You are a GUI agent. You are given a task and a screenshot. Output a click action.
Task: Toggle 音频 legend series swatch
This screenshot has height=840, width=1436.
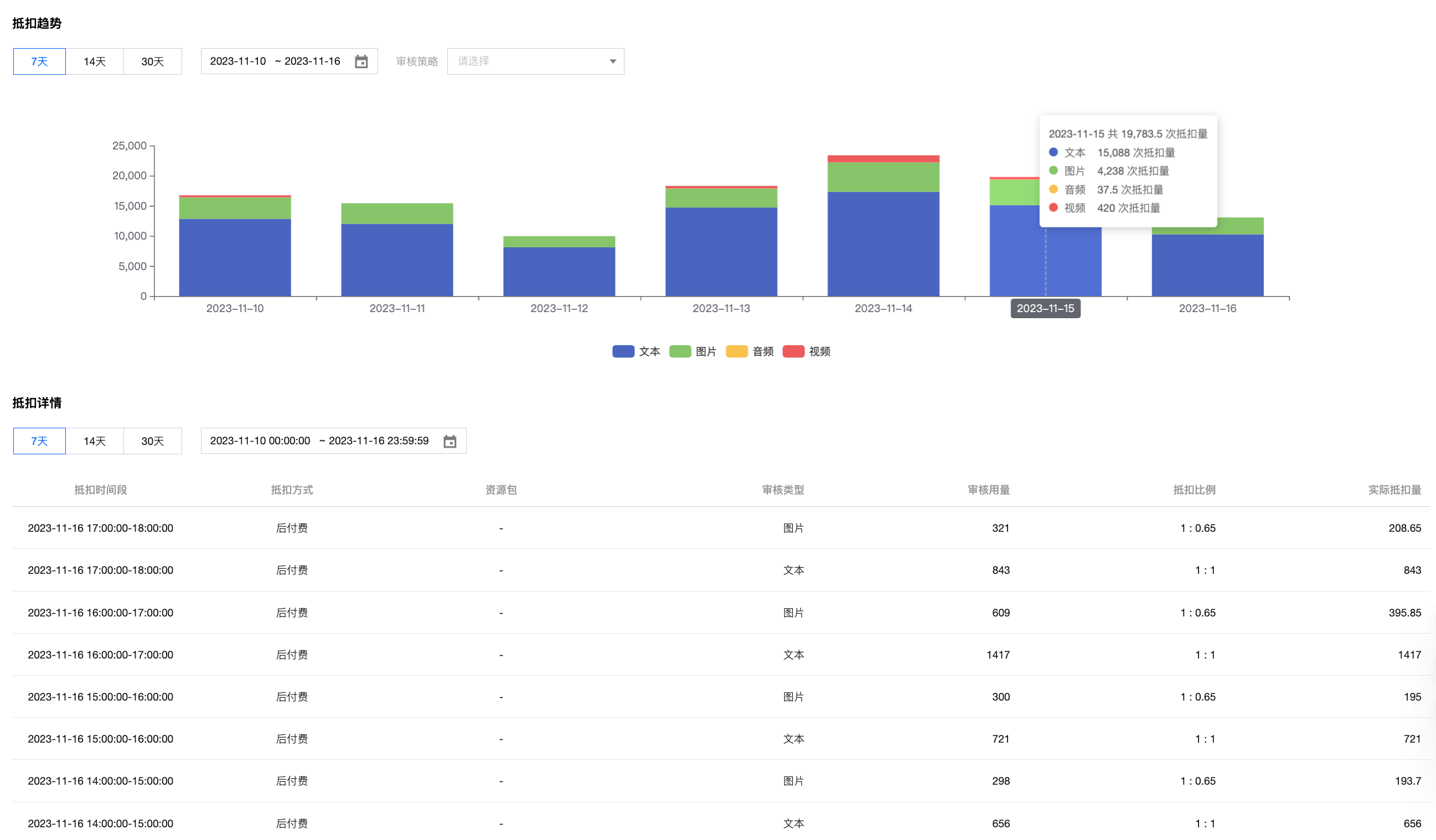pos(736,352)
